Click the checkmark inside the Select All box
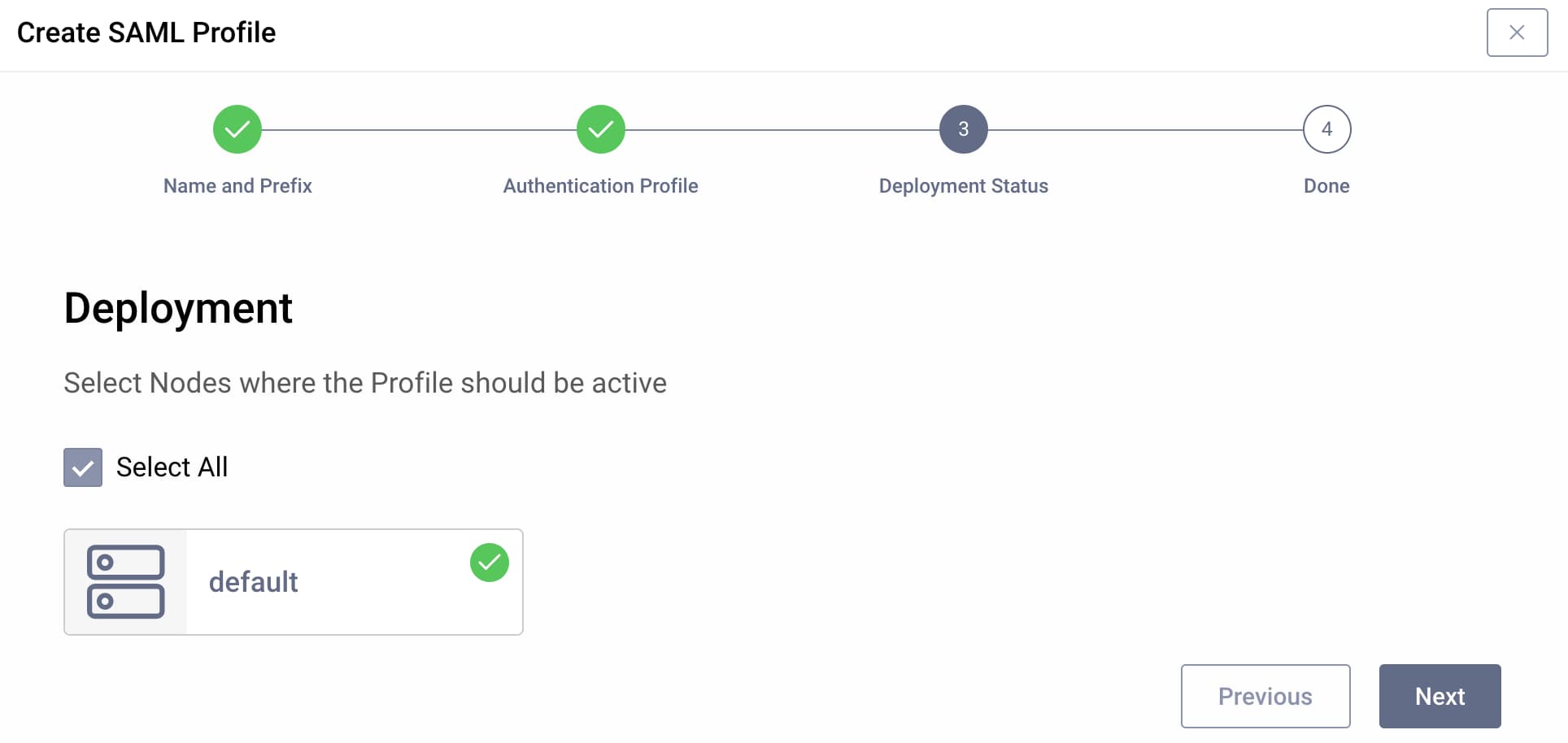Image resolution: width=1568 pixels, height=743 pixels. [x=82, y=467]
